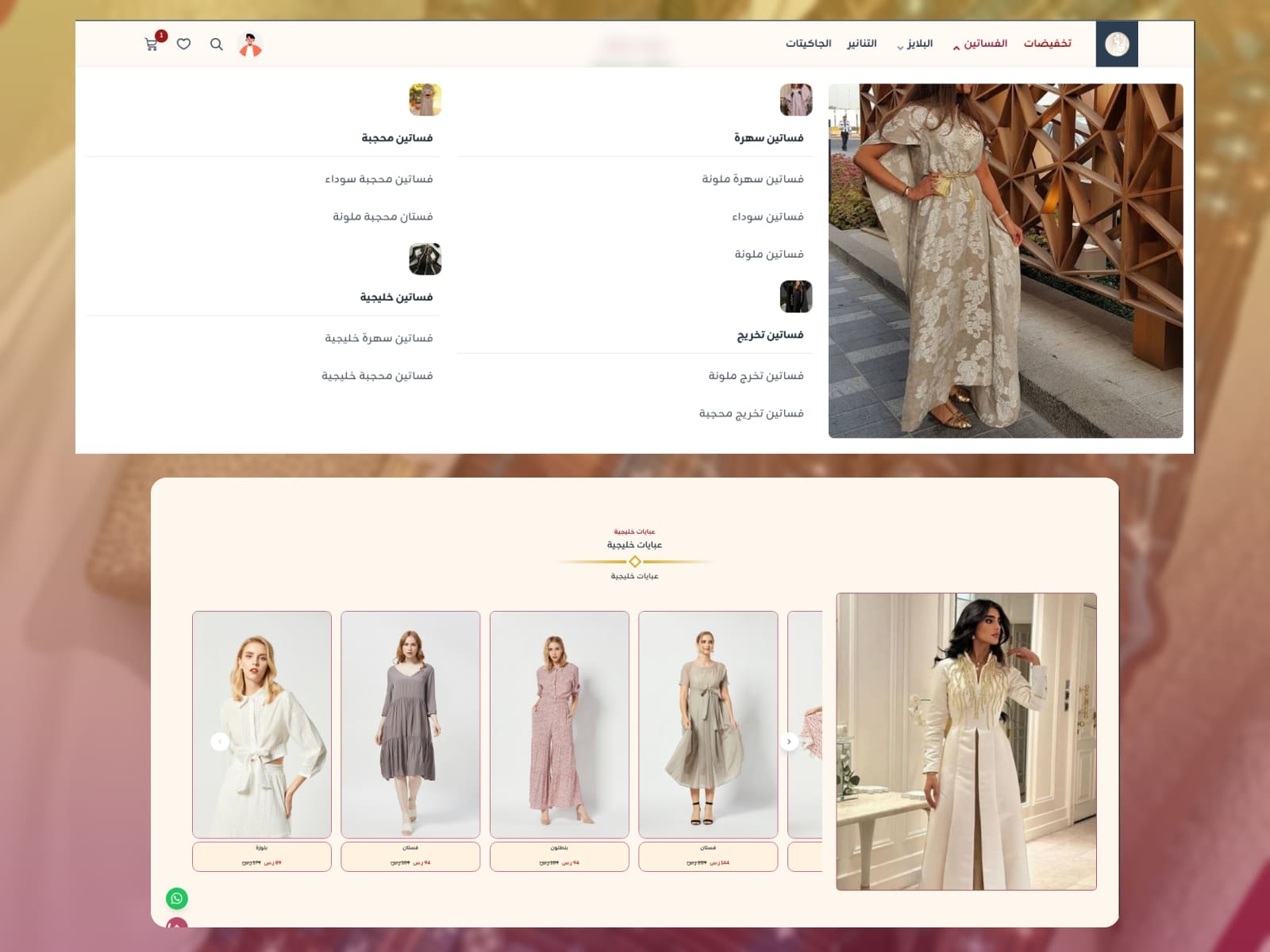Open the الجاكيتات menu item
The image size is (1270, 952).
tap(808, 44)
